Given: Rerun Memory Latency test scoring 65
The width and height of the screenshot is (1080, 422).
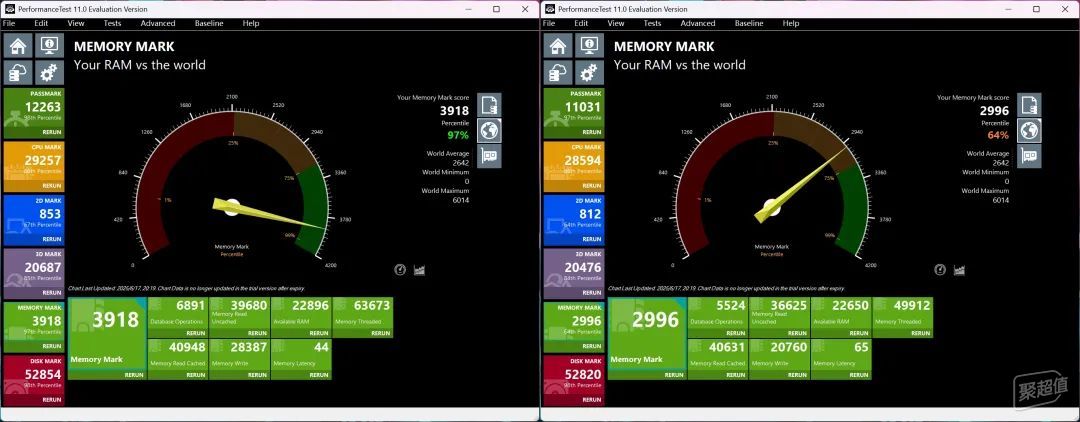Looking at the screenshot, I should coord(859,375).
